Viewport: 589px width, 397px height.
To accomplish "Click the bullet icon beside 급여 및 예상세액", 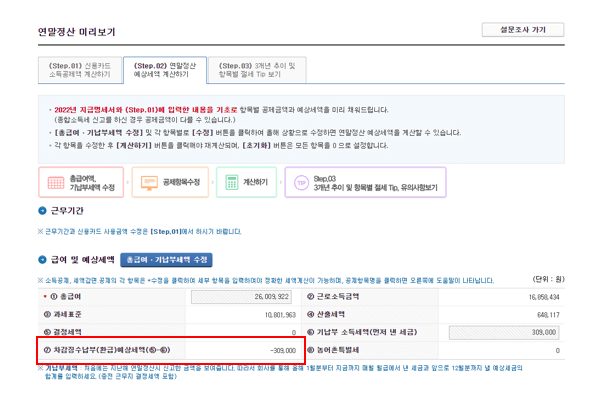I will click(42, 260).
